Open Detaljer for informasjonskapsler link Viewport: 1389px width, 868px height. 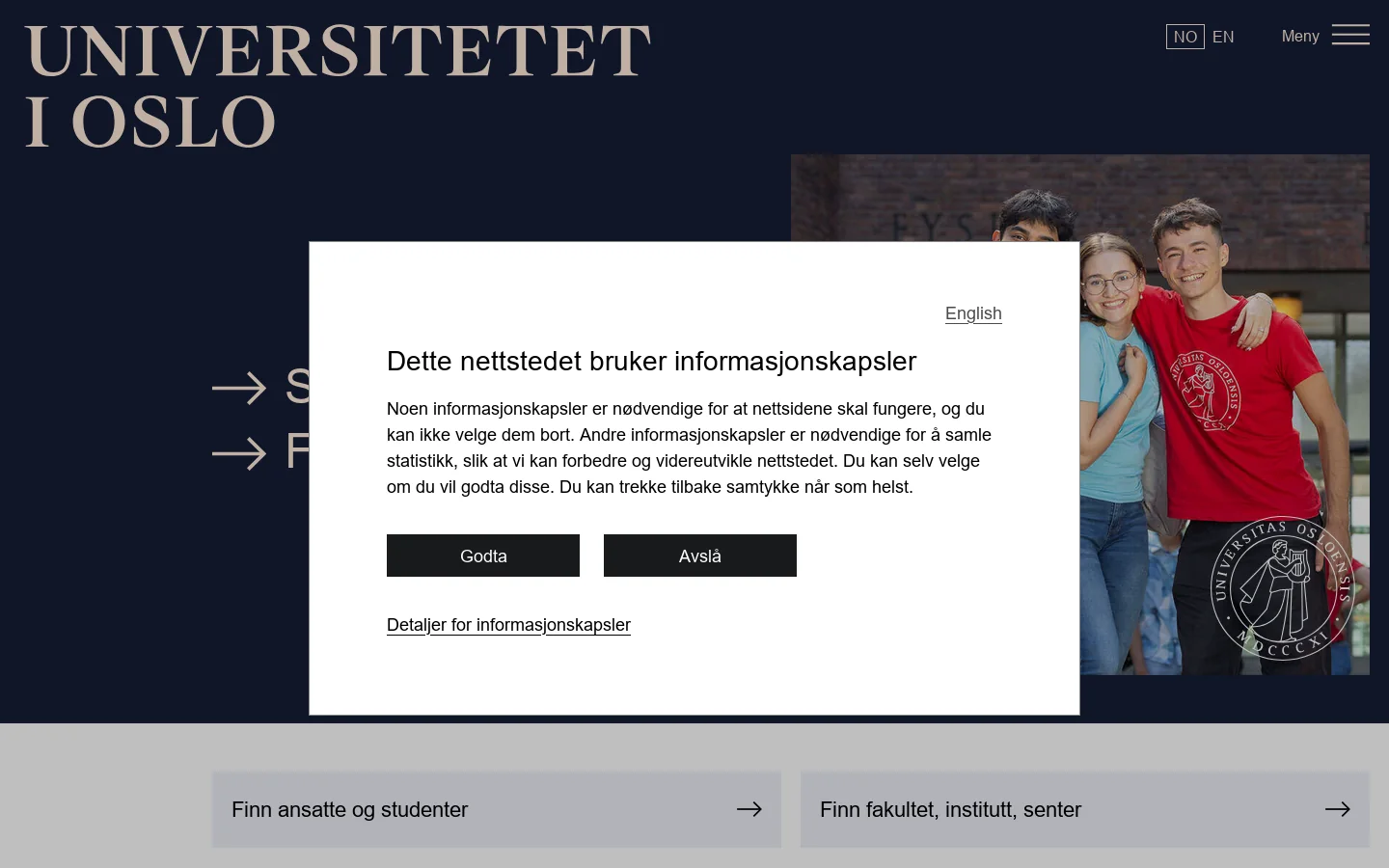508,625
